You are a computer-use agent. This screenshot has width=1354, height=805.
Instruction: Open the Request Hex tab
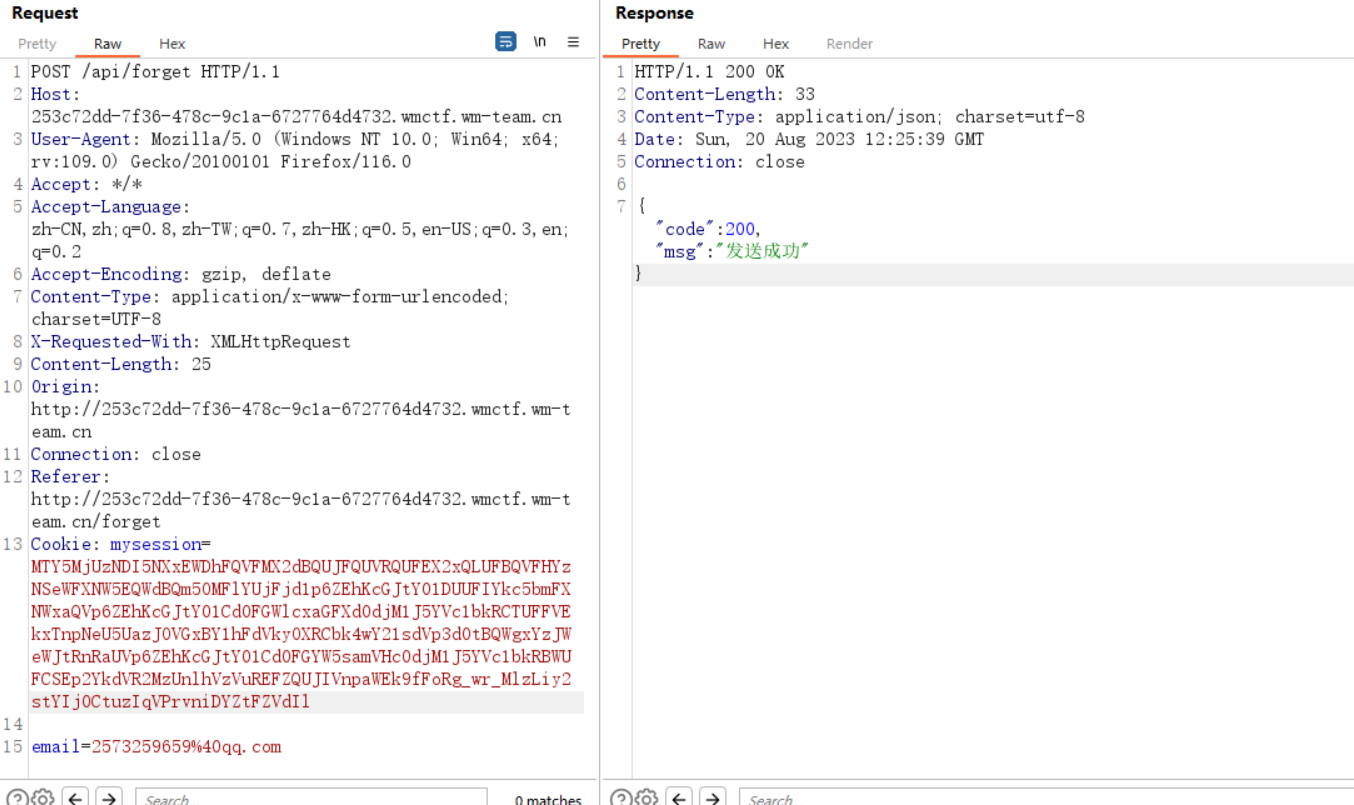(x=172, y=44)
